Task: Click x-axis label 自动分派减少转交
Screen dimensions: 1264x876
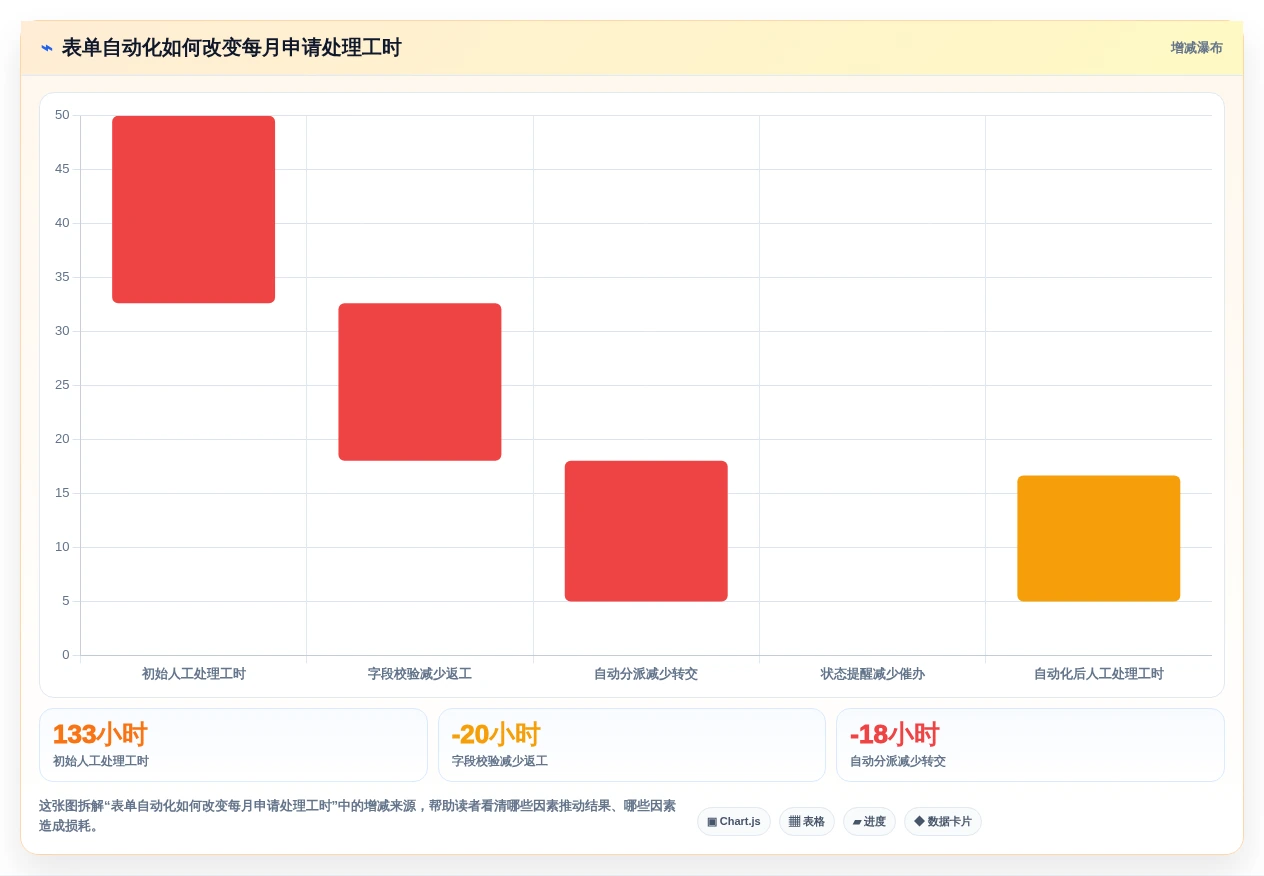Action: coord(646,674)
